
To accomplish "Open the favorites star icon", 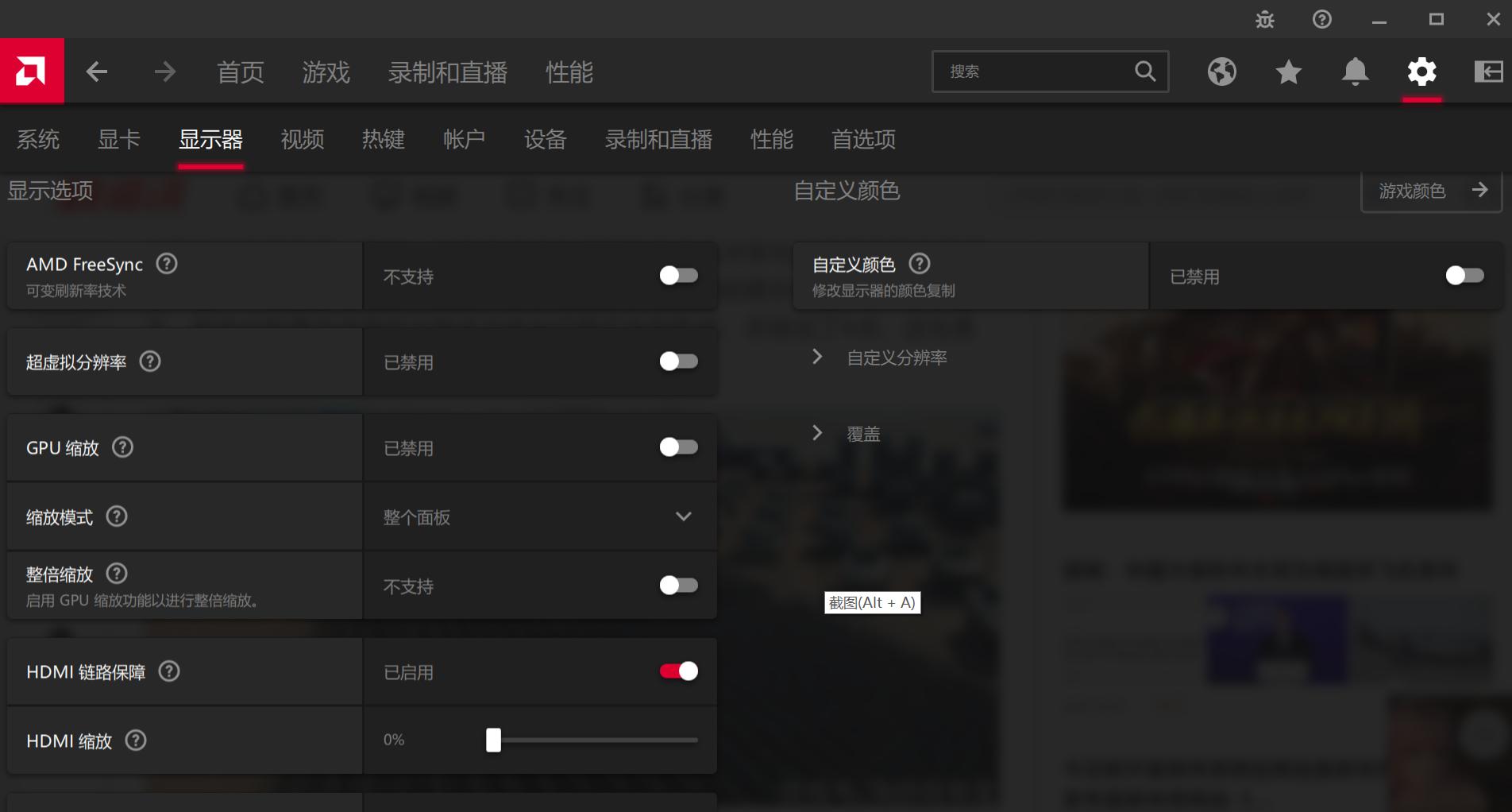I will click(x=1287, y=71).
